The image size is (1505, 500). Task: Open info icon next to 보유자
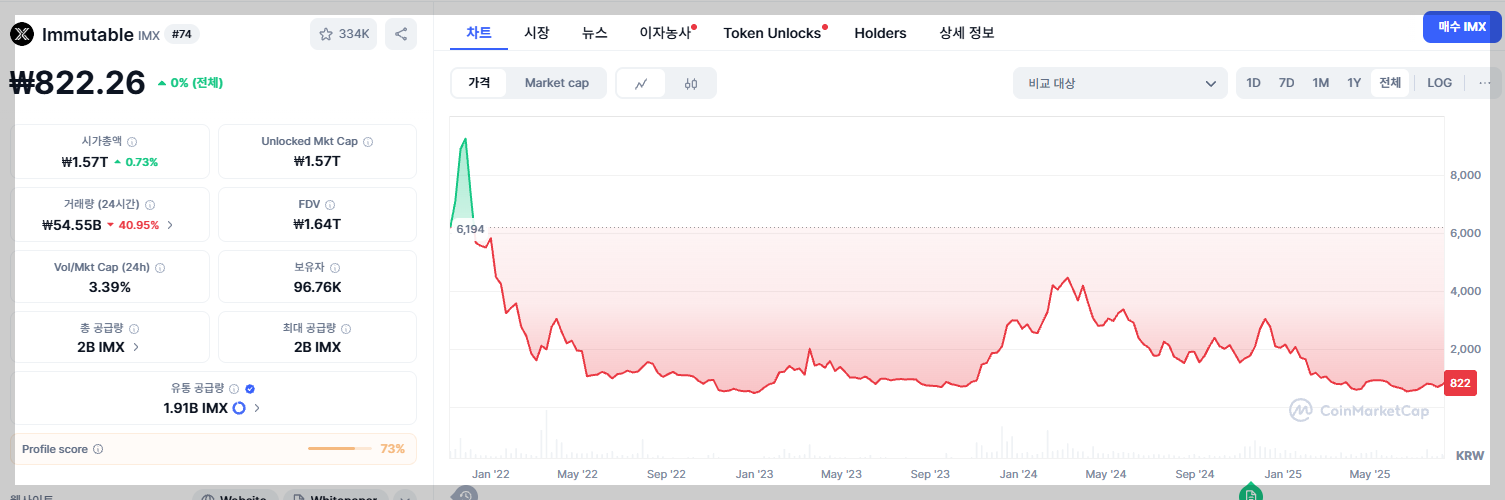click(335, 268)
